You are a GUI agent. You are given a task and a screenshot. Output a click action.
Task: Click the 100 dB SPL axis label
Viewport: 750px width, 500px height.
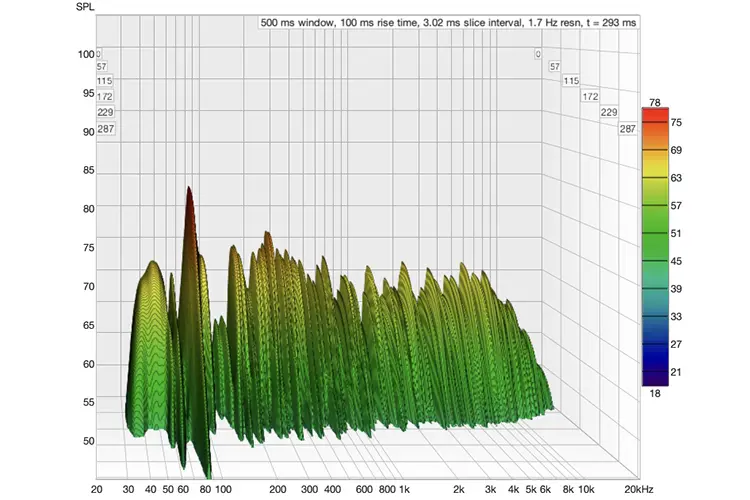click(86, 55)
